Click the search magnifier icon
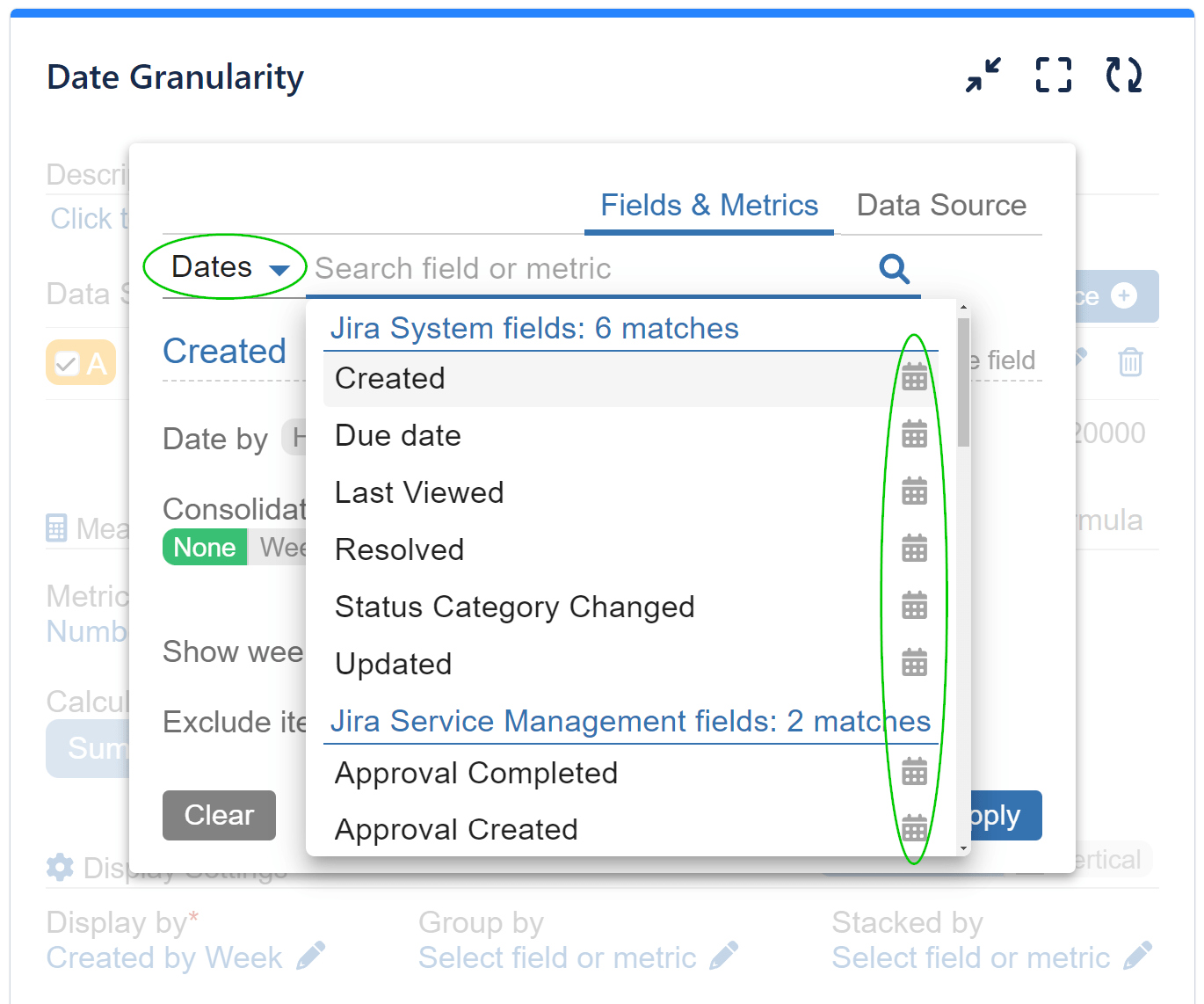This screenshot has height=1004, width=1204. pyautogui.click(x=894, y=269)
